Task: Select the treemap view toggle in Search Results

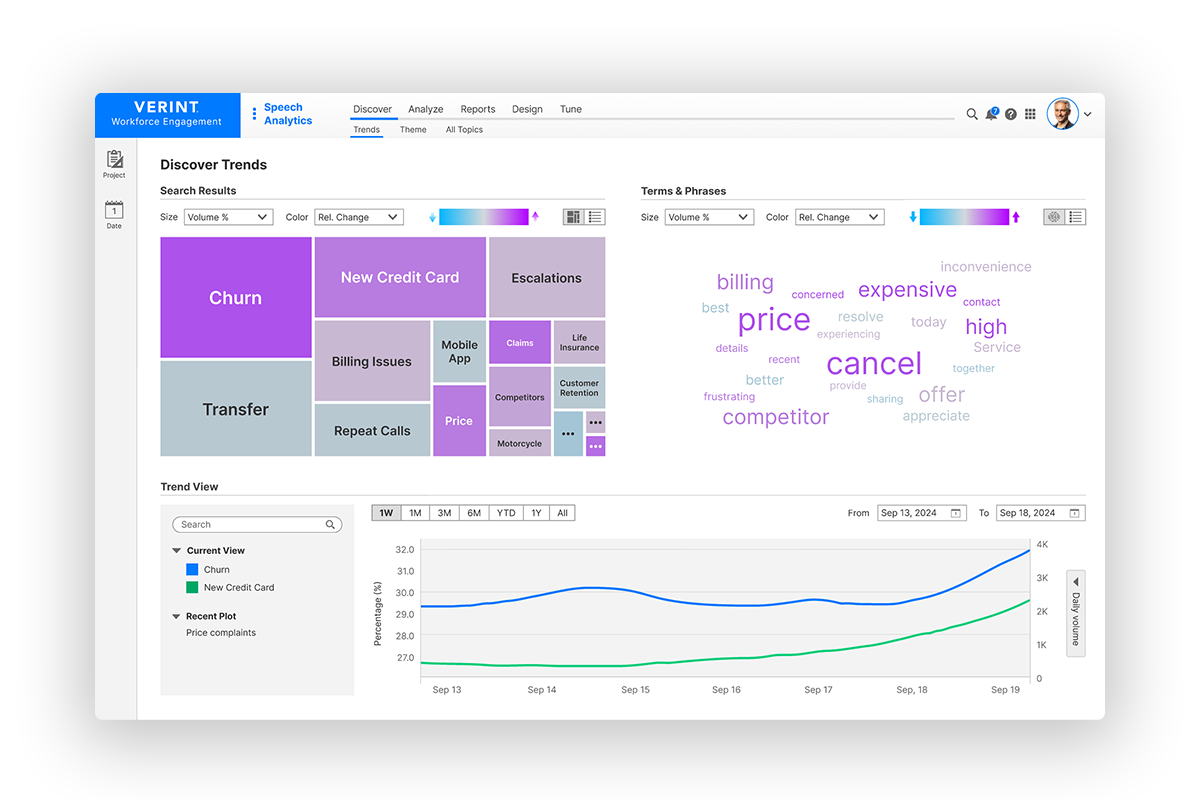Action: [x=571, y=216]
